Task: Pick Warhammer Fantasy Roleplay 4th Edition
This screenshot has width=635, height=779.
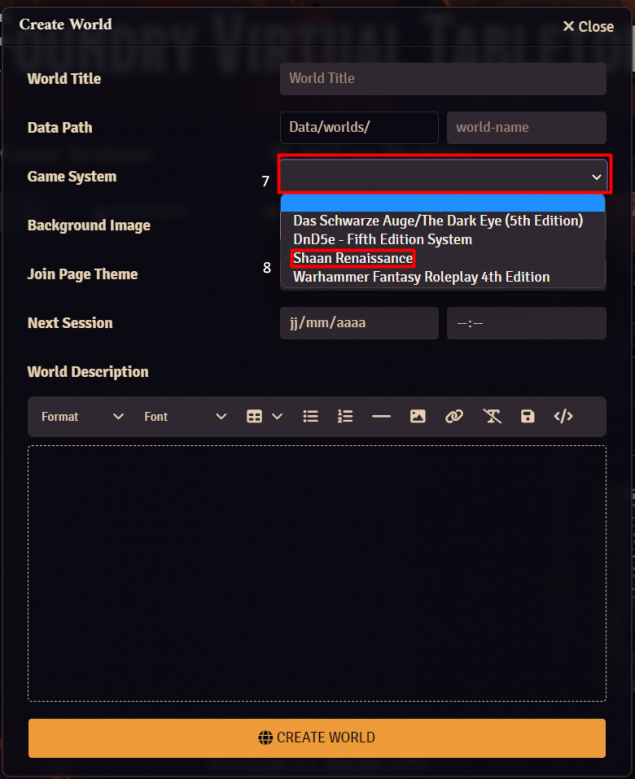Action: (421, 277)
